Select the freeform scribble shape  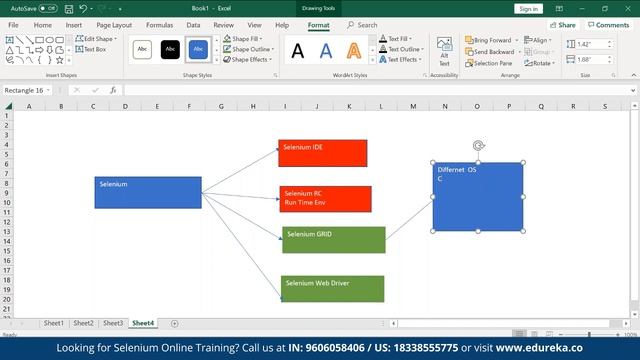coord(9,60)
